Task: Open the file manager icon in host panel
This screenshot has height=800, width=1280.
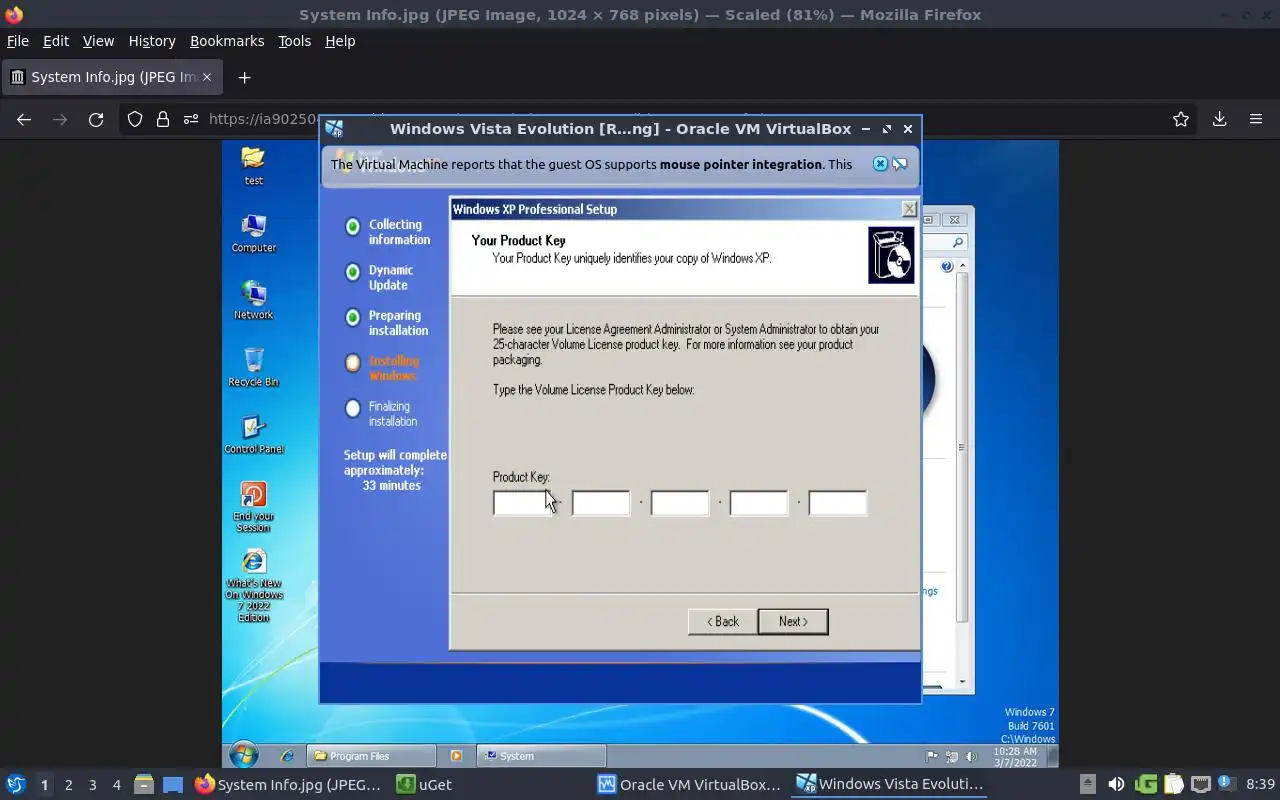Action: click(143, 784)
